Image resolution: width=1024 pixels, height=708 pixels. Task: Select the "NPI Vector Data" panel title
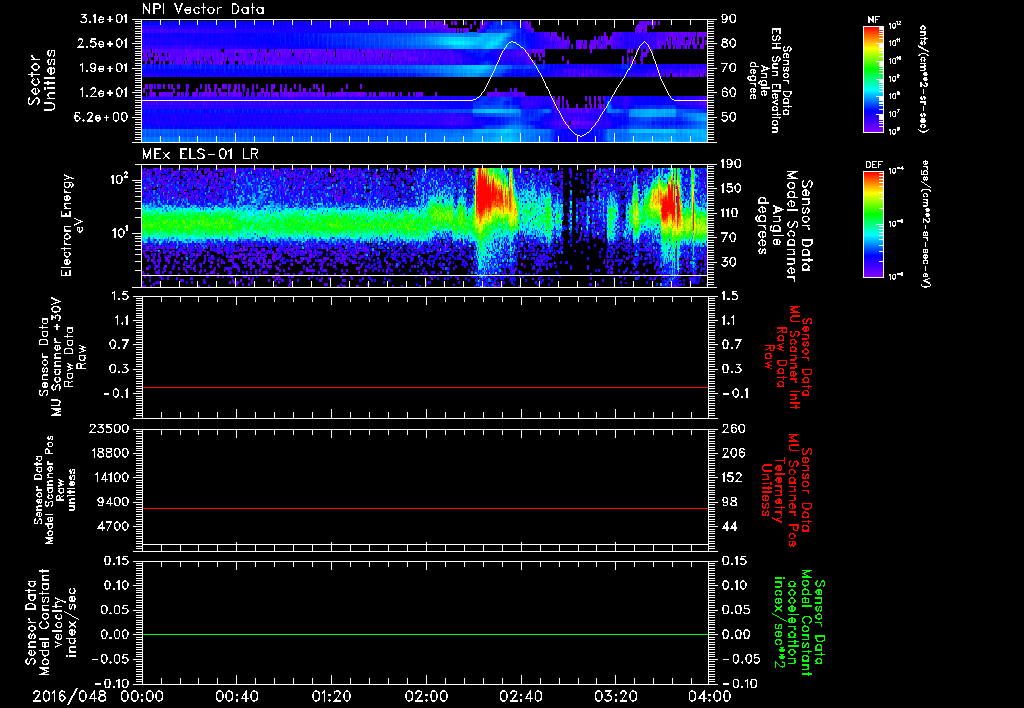[203, 9]
